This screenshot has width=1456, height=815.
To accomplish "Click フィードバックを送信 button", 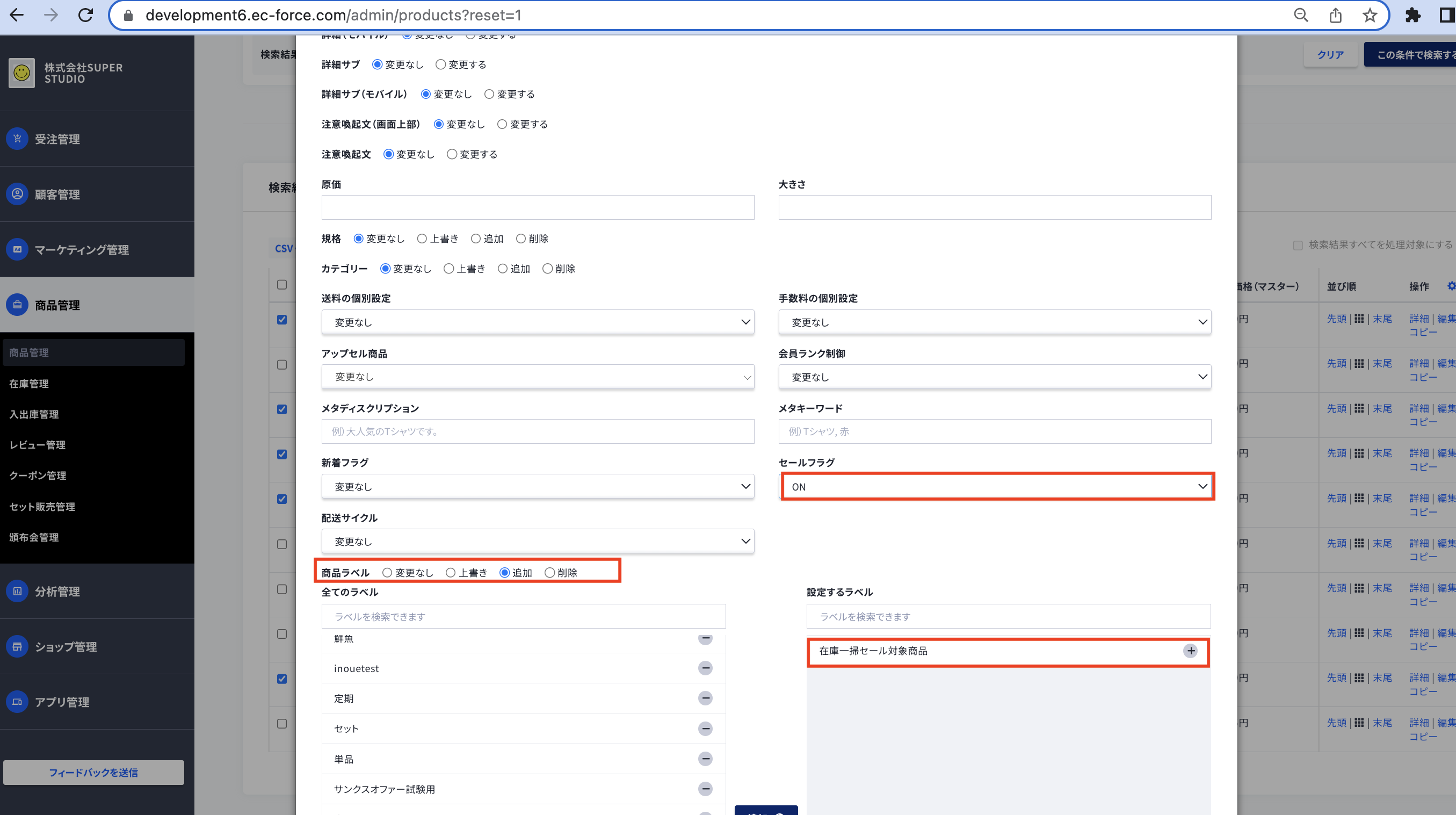I will tap(94, 772).
